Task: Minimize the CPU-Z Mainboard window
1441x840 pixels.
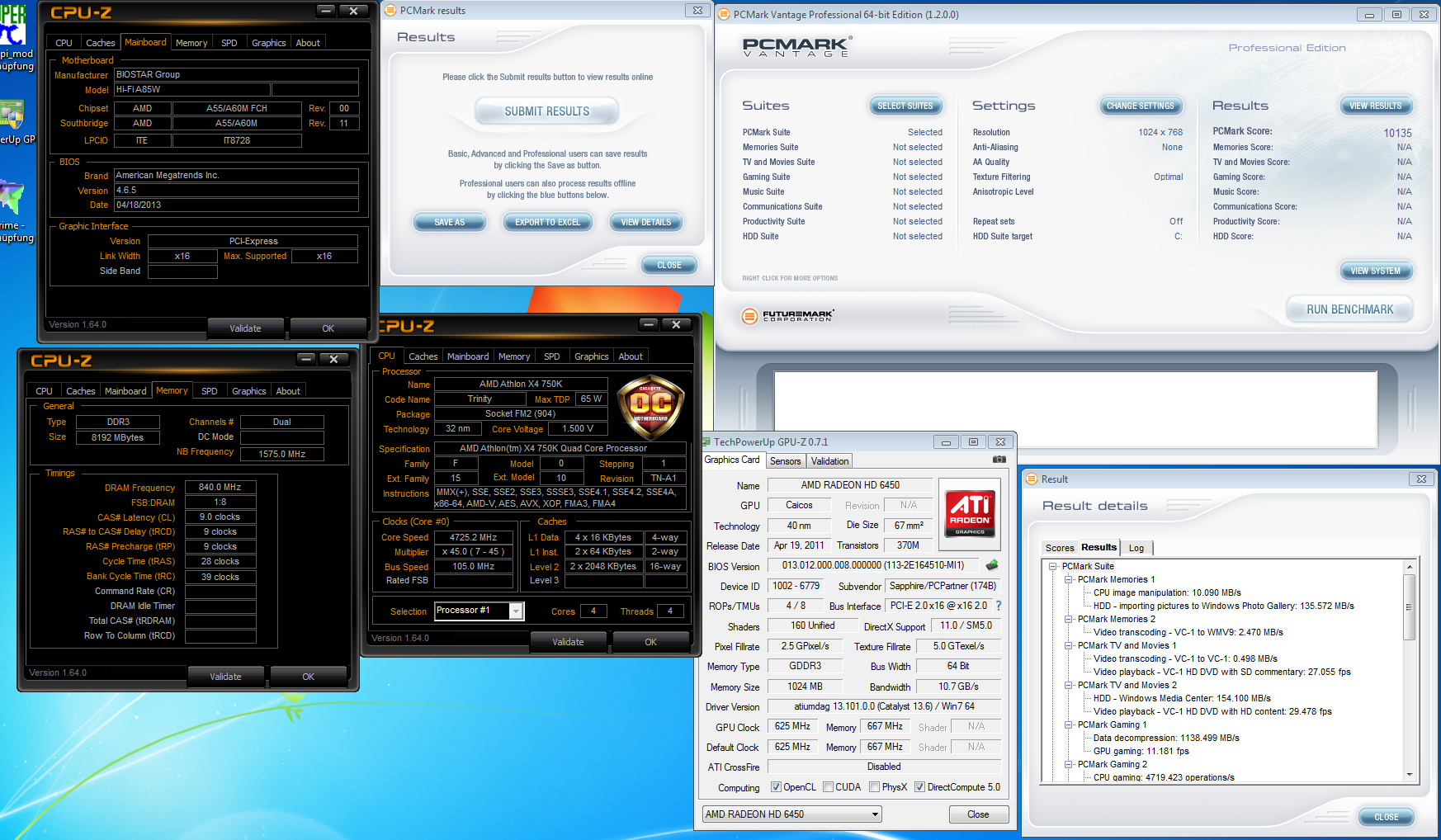Action: (x=326, y=11)
